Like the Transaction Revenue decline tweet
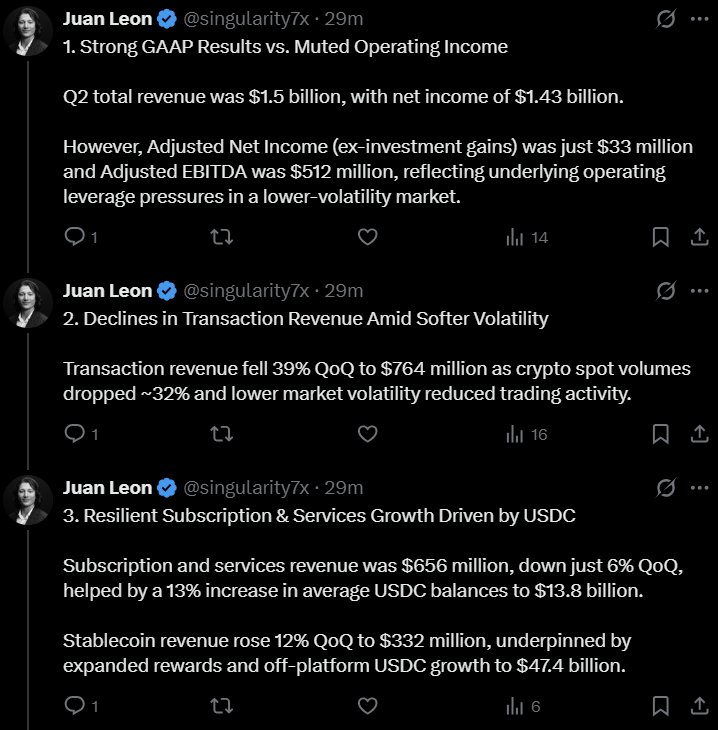718x730 pixels. (367, 434)
